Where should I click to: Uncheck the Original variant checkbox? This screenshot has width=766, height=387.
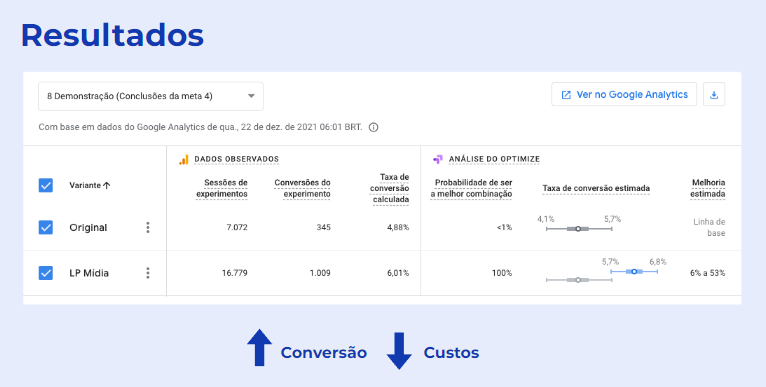click(46, 227)
